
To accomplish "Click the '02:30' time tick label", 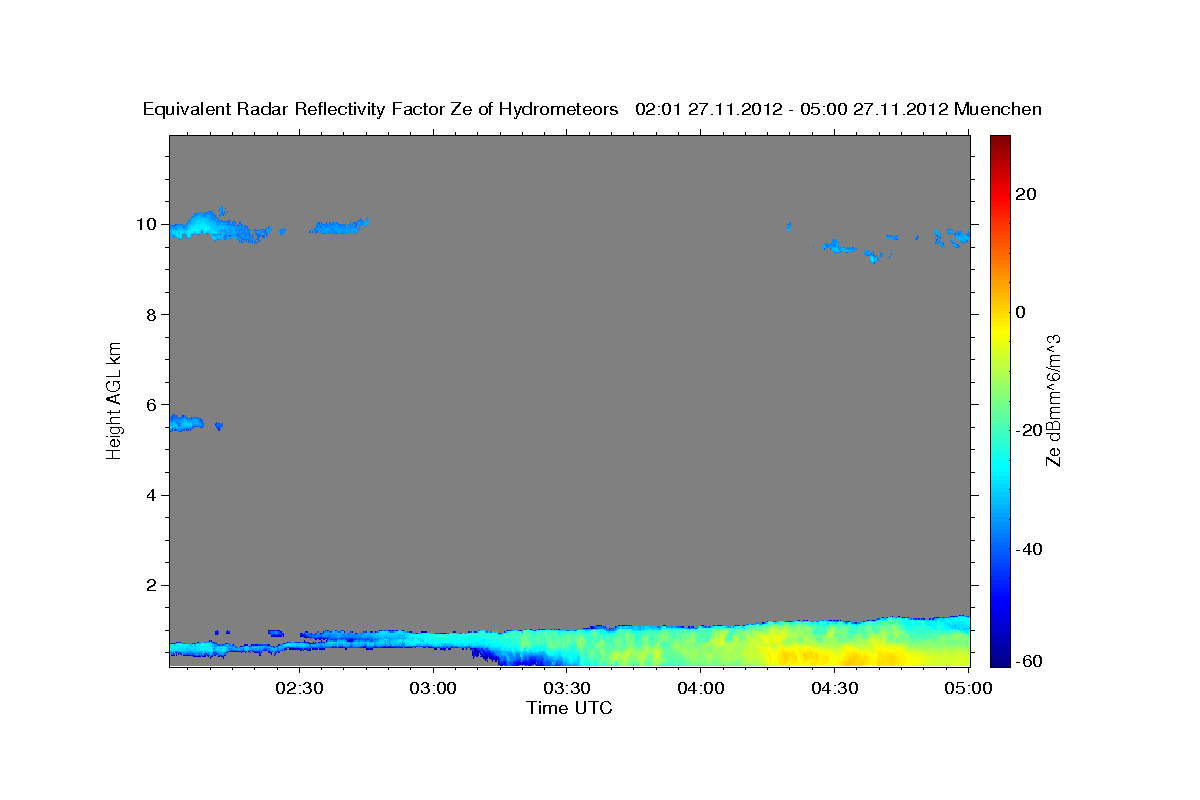I will coord(300,688).
